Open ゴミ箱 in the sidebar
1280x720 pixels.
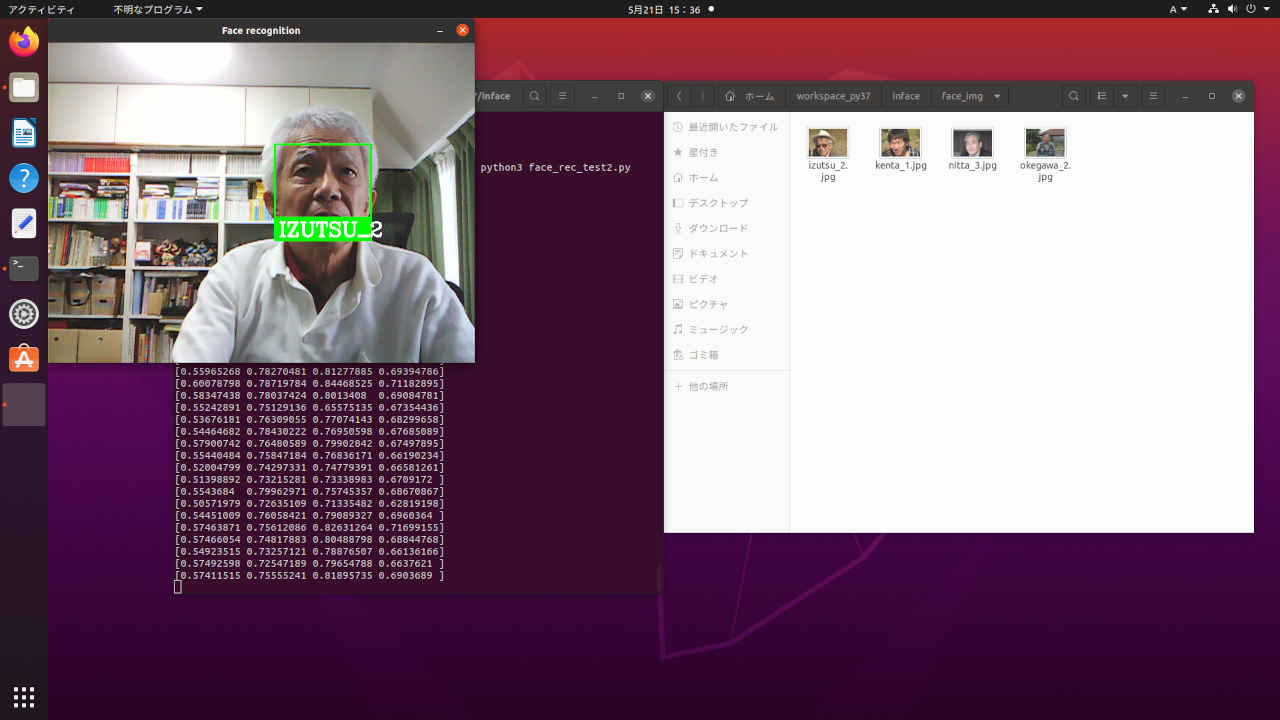point(703,355)
